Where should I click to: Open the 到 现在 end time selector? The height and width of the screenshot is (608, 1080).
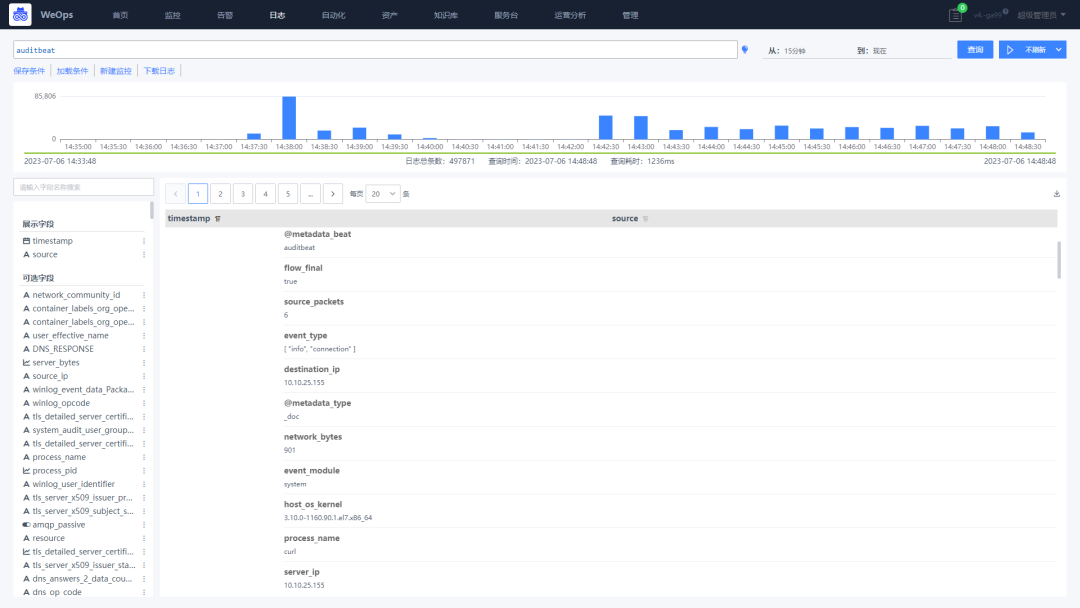coord(902,51)
